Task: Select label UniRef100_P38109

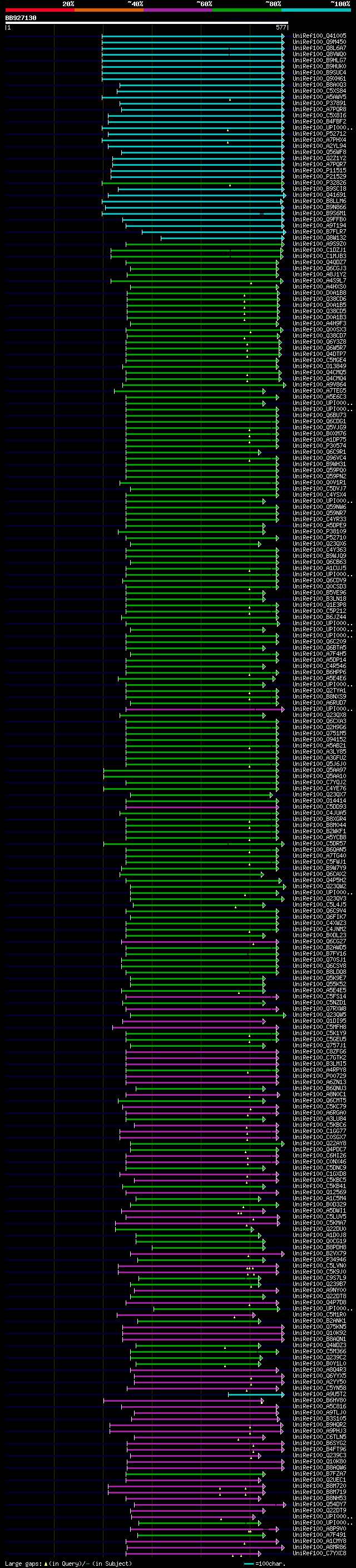Action: click(319, 531)
